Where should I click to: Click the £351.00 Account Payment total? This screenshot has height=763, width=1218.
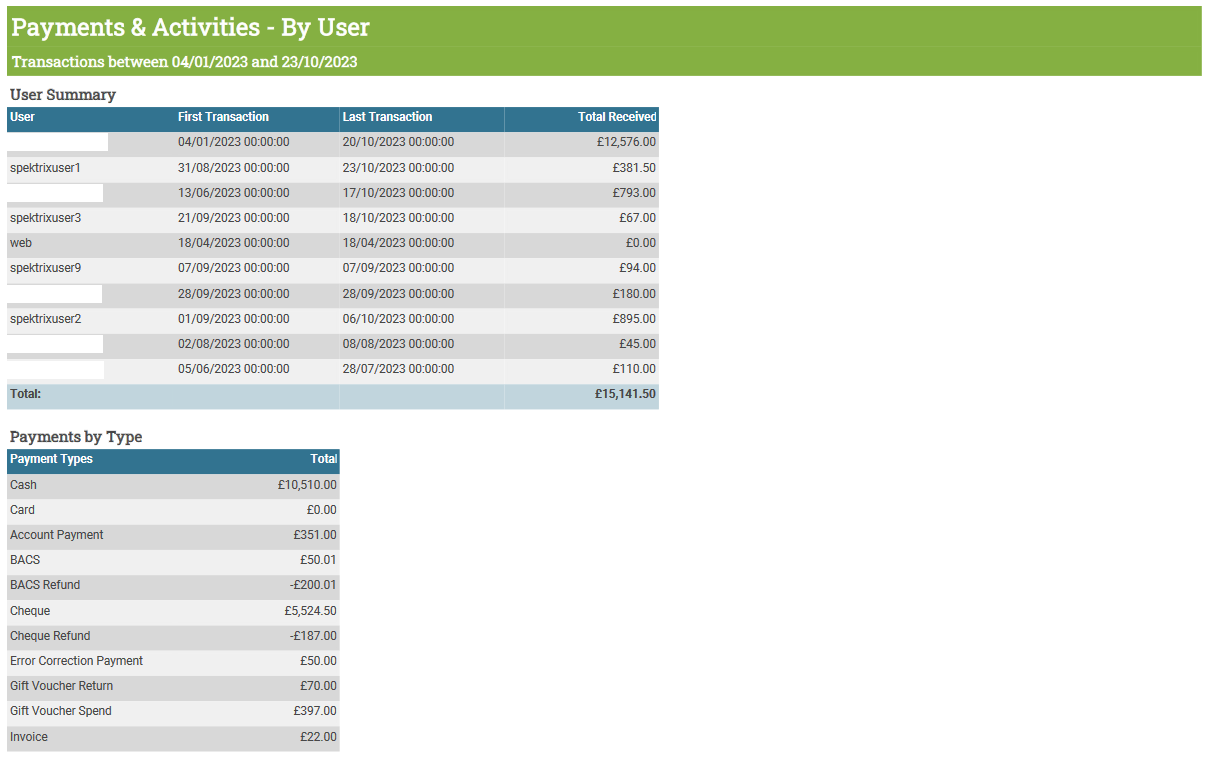click(x=315, y=535)
